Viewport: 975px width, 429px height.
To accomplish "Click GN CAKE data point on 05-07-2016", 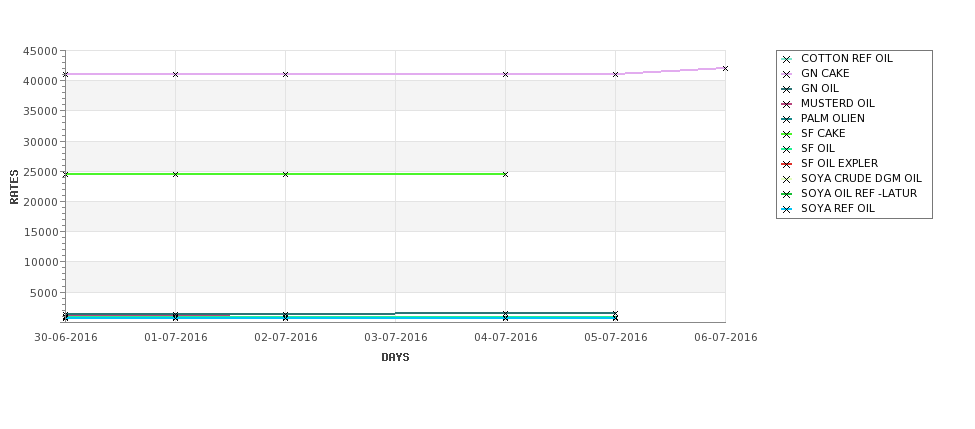I will pos(616,74).
